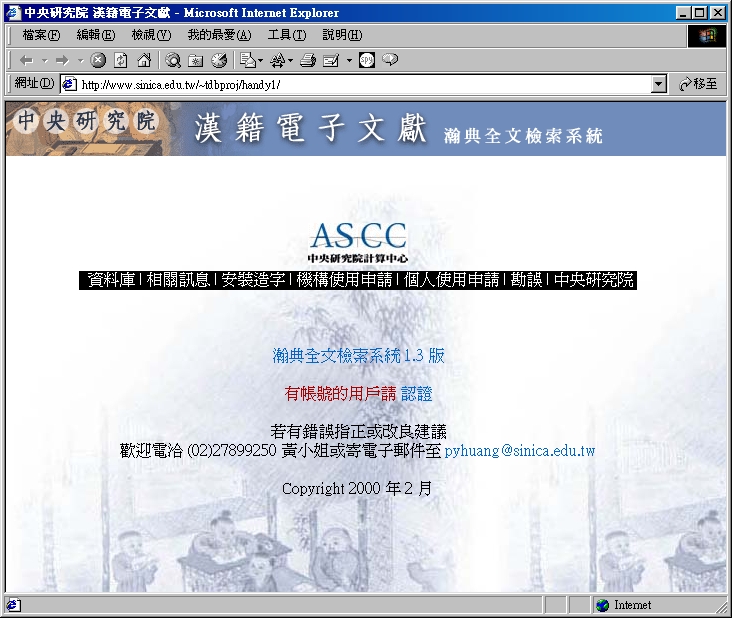The width and height of the screenshot is (732, 618).
Task: Open the Search pane icon
Action: pos(173,60)
